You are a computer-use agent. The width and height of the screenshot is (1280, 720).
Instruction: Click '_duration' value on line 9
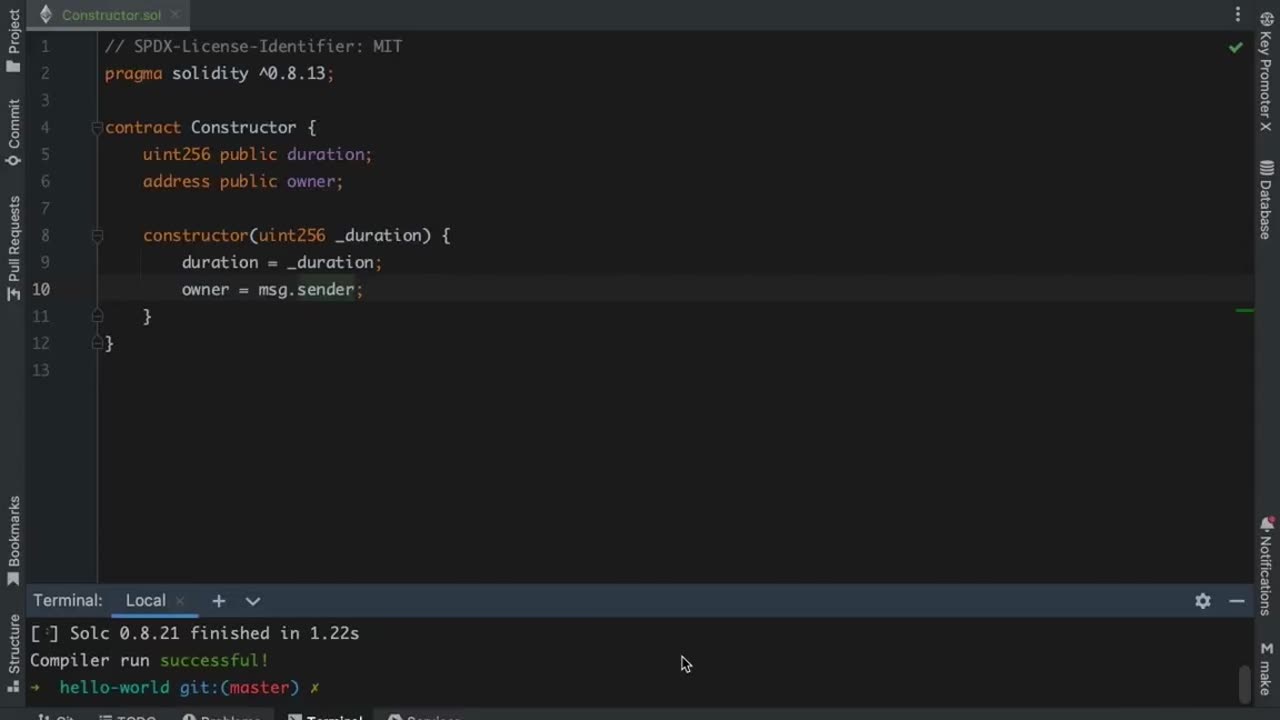pyautogui.click(x=330, y=262)
